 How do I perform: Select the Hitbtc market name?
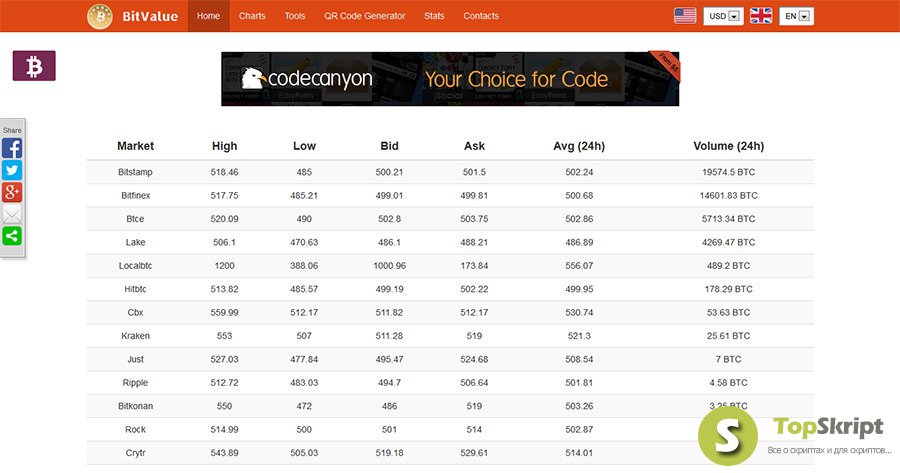(x=135, y=289)
